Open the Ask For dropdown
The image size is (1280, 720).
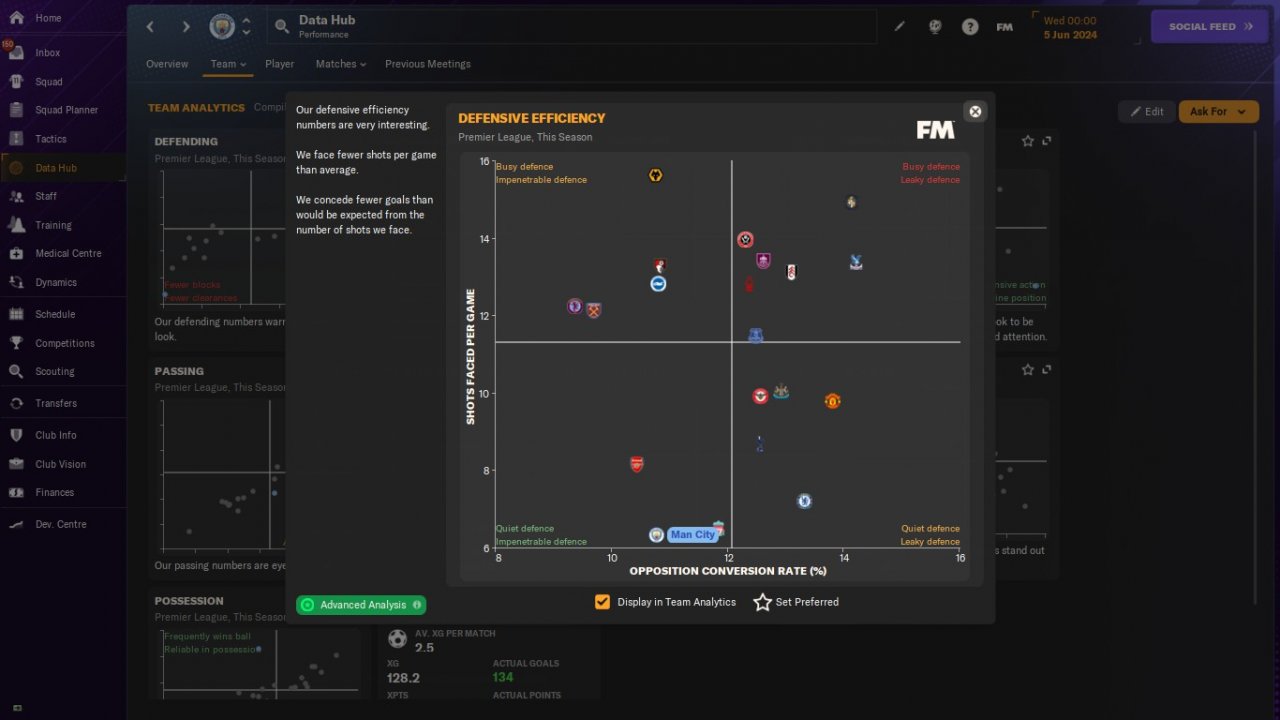(x=1218, y=112)
